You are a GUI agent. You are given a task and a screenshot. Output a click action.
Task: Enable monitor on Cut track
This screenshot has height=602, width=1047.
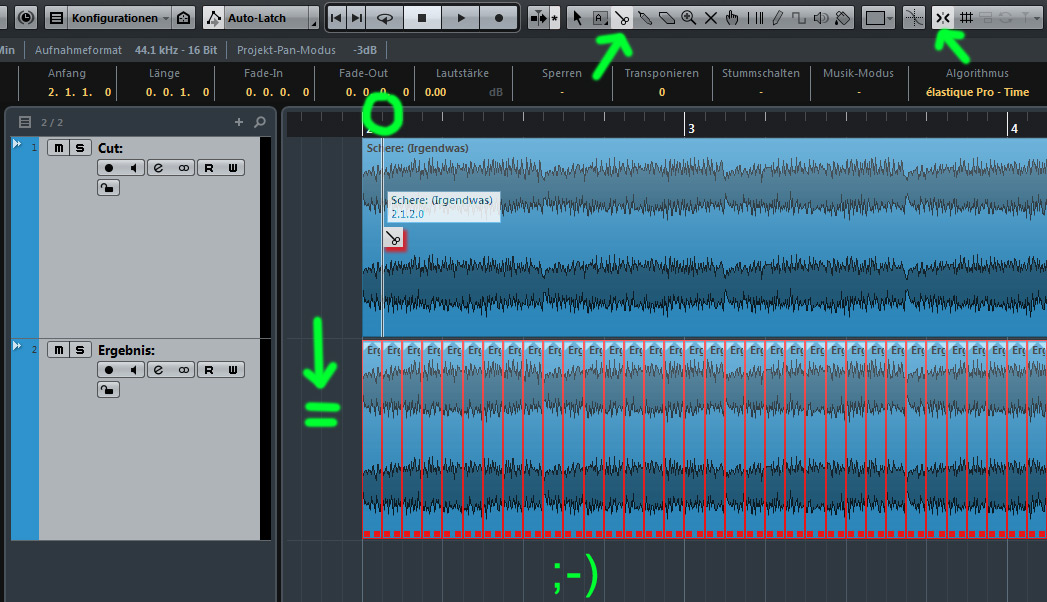point(134,168)
